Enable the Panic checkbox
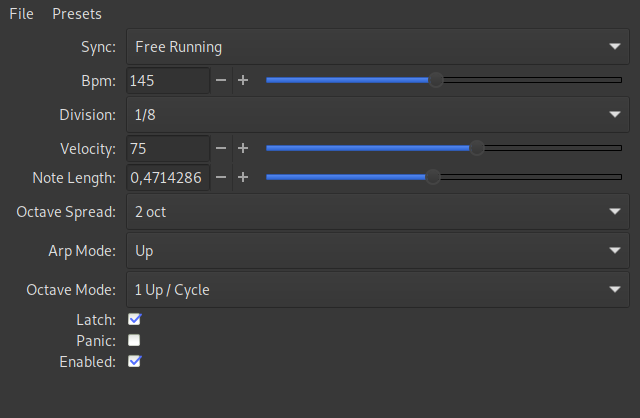 pyautogui.click(x=134, y=340)
